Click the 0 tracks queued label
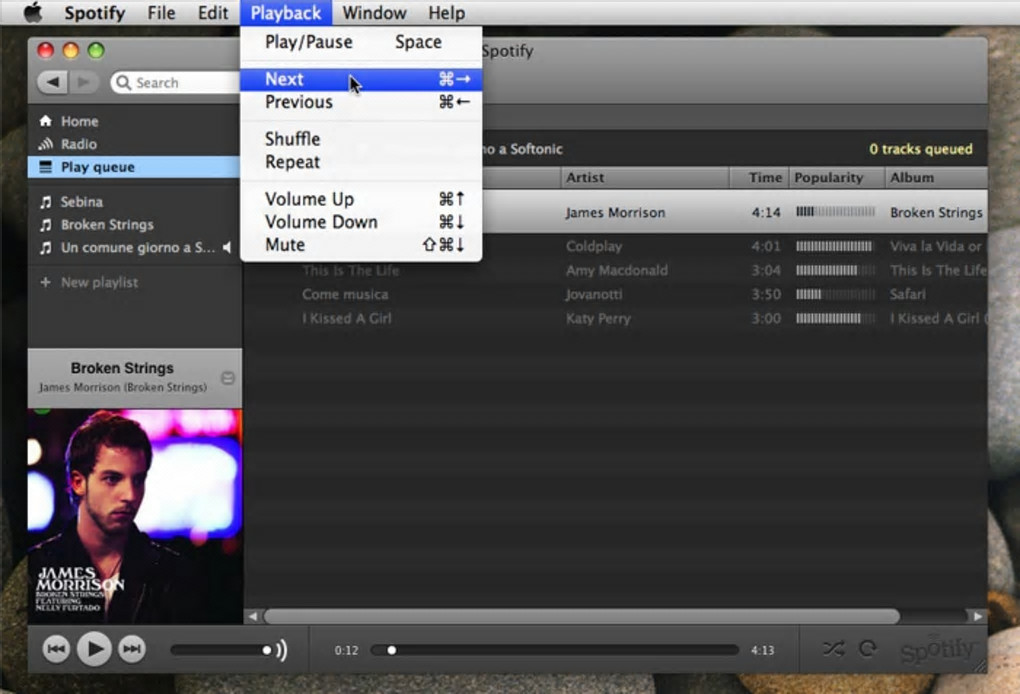This screenshot has height=694, width=1020. pos(920,149)
